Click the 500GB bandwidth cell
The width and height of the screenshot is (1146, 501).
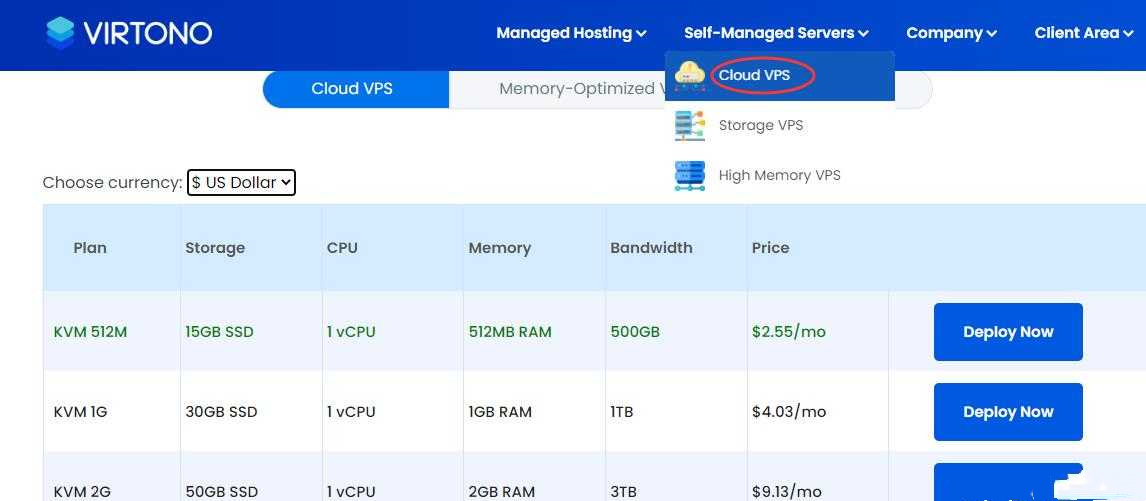[x=635, y=332]
